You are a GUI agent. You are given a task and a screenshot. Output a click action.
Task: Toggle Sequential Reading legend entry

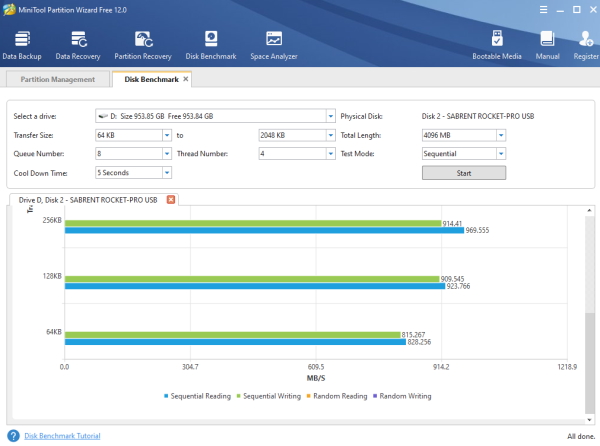197,396
